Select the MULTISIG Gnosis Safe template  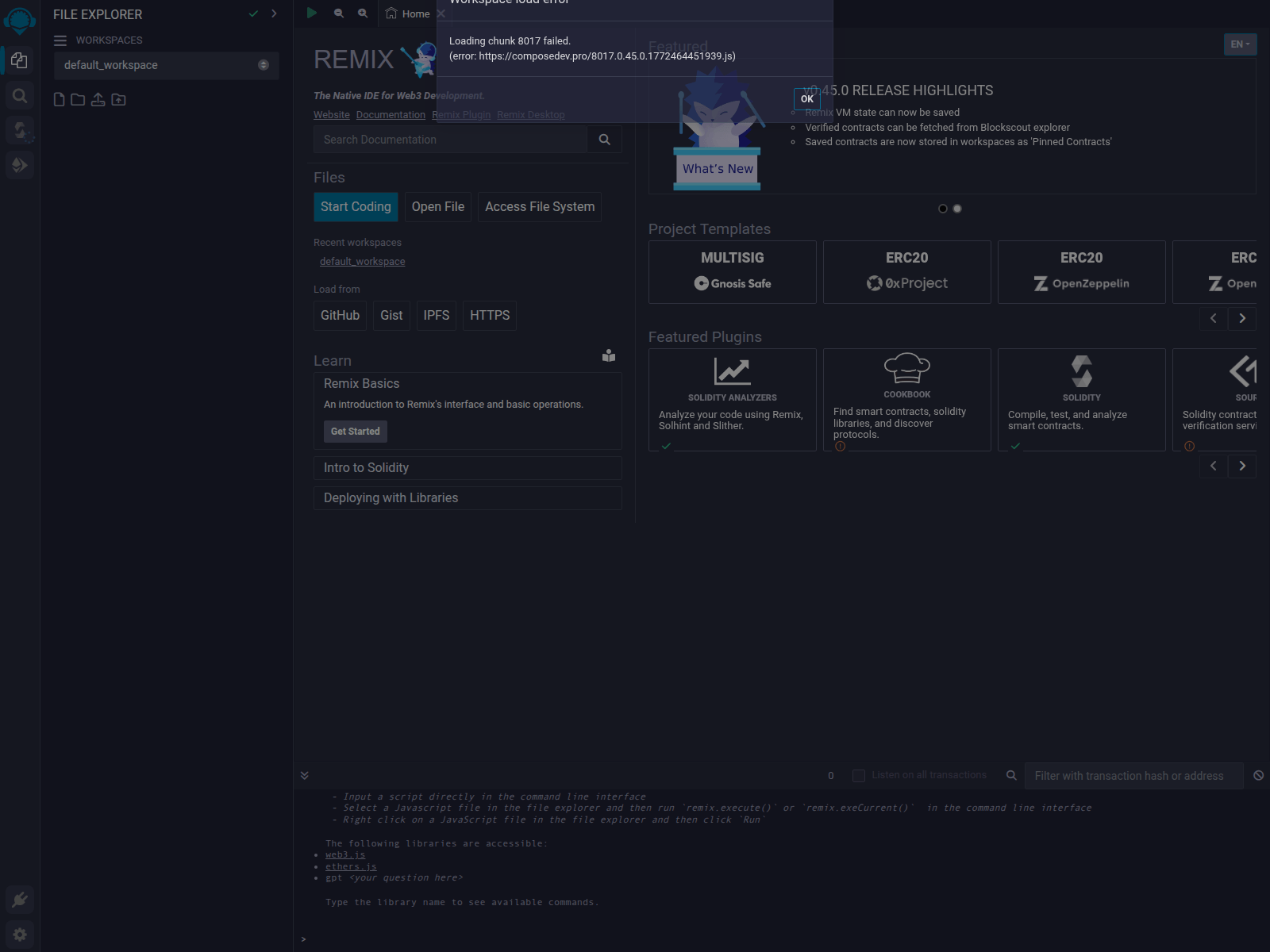(x=733, y=272)
